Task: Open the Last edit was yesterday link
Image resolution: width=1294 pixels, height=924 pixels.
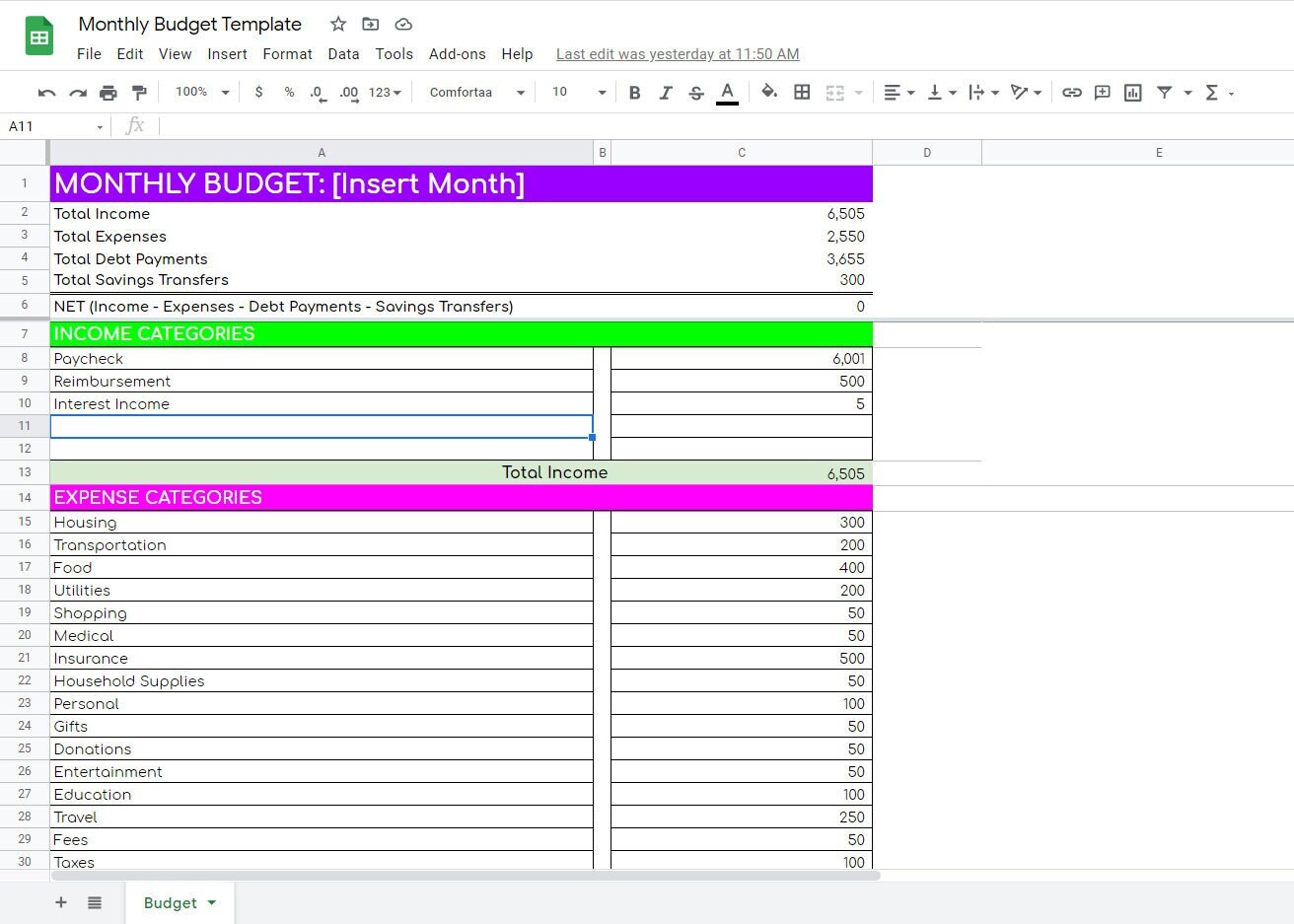Action: pyautogui.click(x=678, y=54)
